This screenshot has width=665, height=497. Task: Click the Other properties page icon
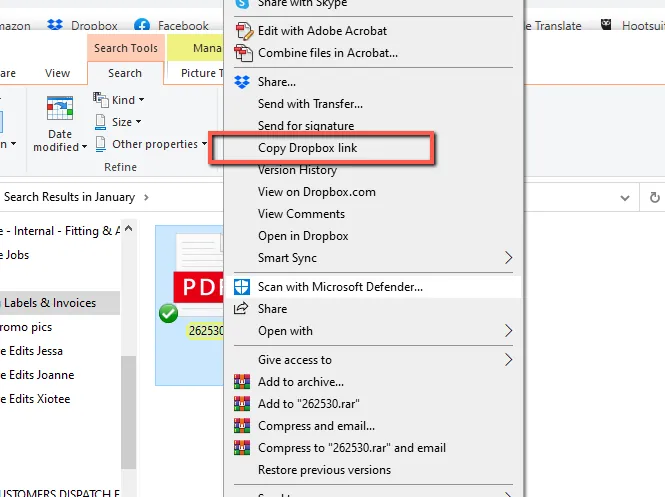(101, 144)
